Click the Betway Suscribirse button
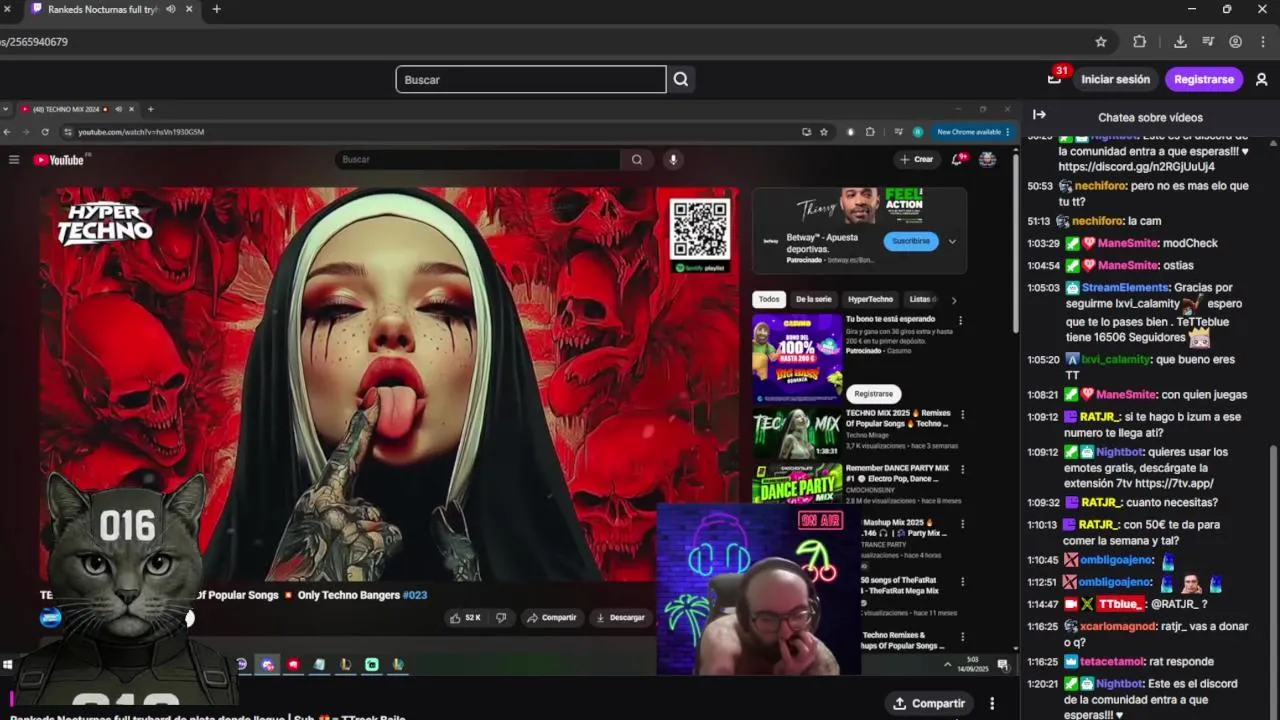Viewport: 1280px width, 720px height. coord(911,241)
